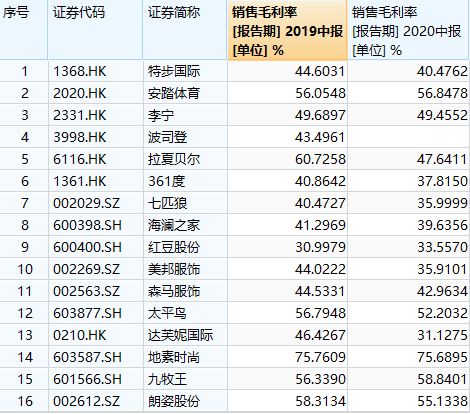Select 2020 value 42.9634
Image resolution: width=470 pixels, height=414 pixels.
(442, 291)
